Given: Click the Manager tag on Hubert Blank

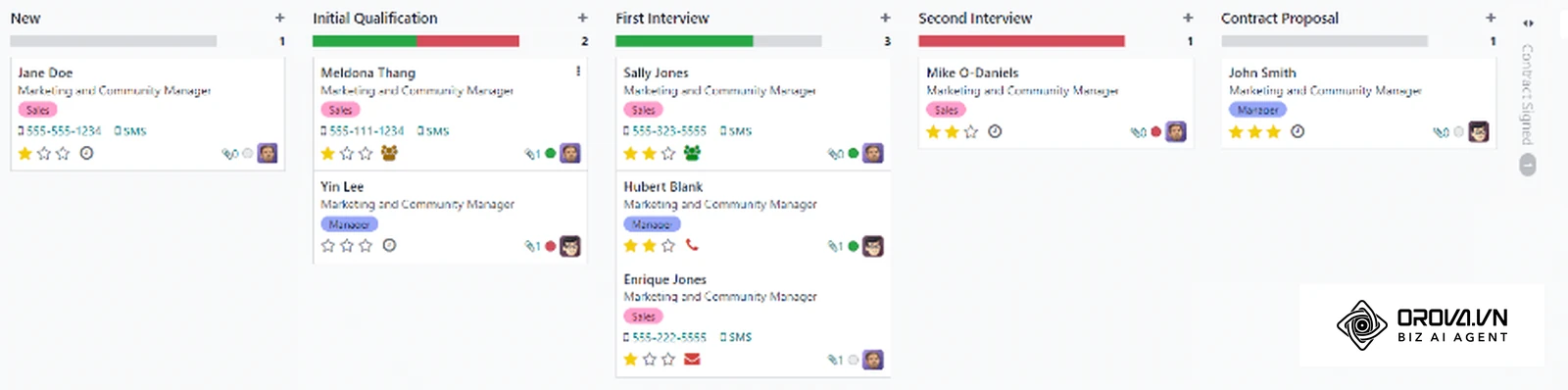Looking at the screenshot, I should tap(652, 224).
